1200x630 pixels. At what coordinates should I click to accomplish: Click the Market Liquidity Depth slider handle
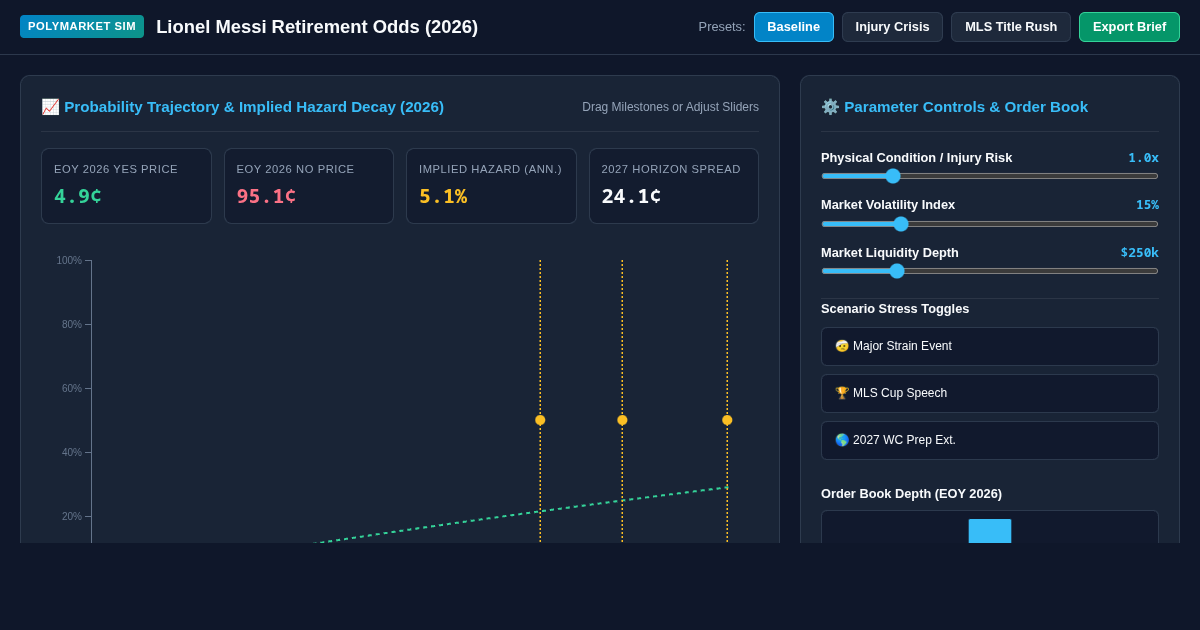tap(897, 271)
